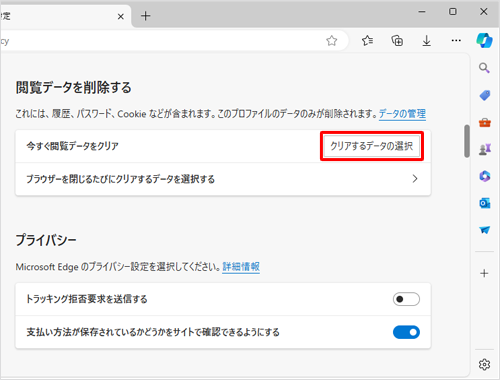Viewport: 500px width, 380px height.
Task: Click プライバシー heading
Action: pyautogui.click(x=46, y=240)
